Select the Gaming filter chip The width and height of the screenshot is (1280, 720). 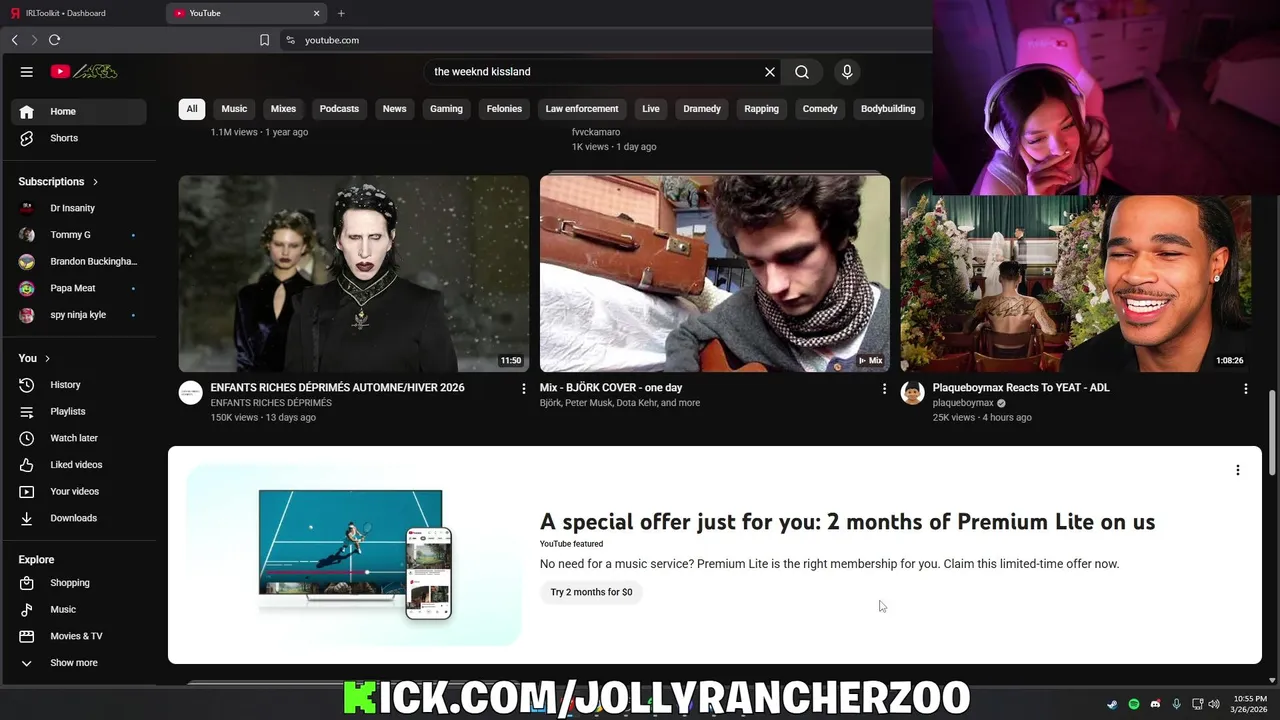point(446,109)
